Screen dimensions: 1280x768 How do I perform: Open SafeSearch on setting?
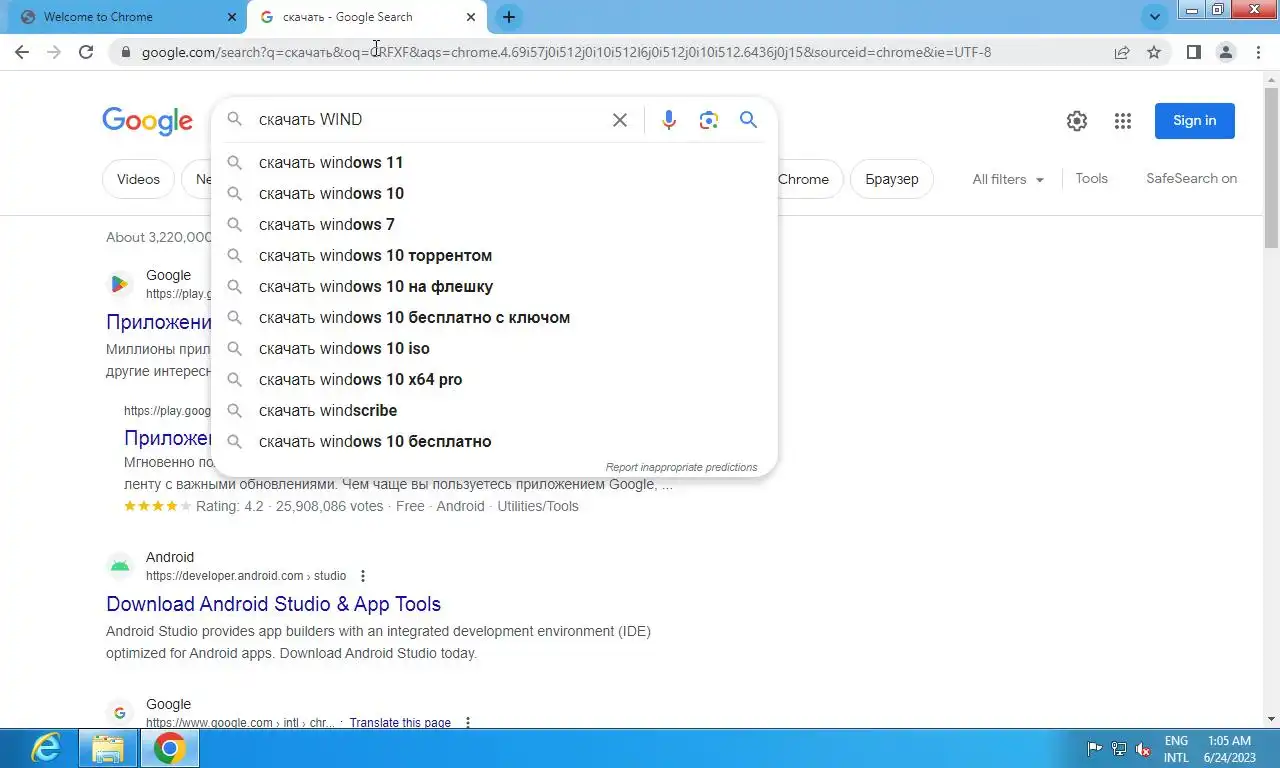[x=1191, y=178]
